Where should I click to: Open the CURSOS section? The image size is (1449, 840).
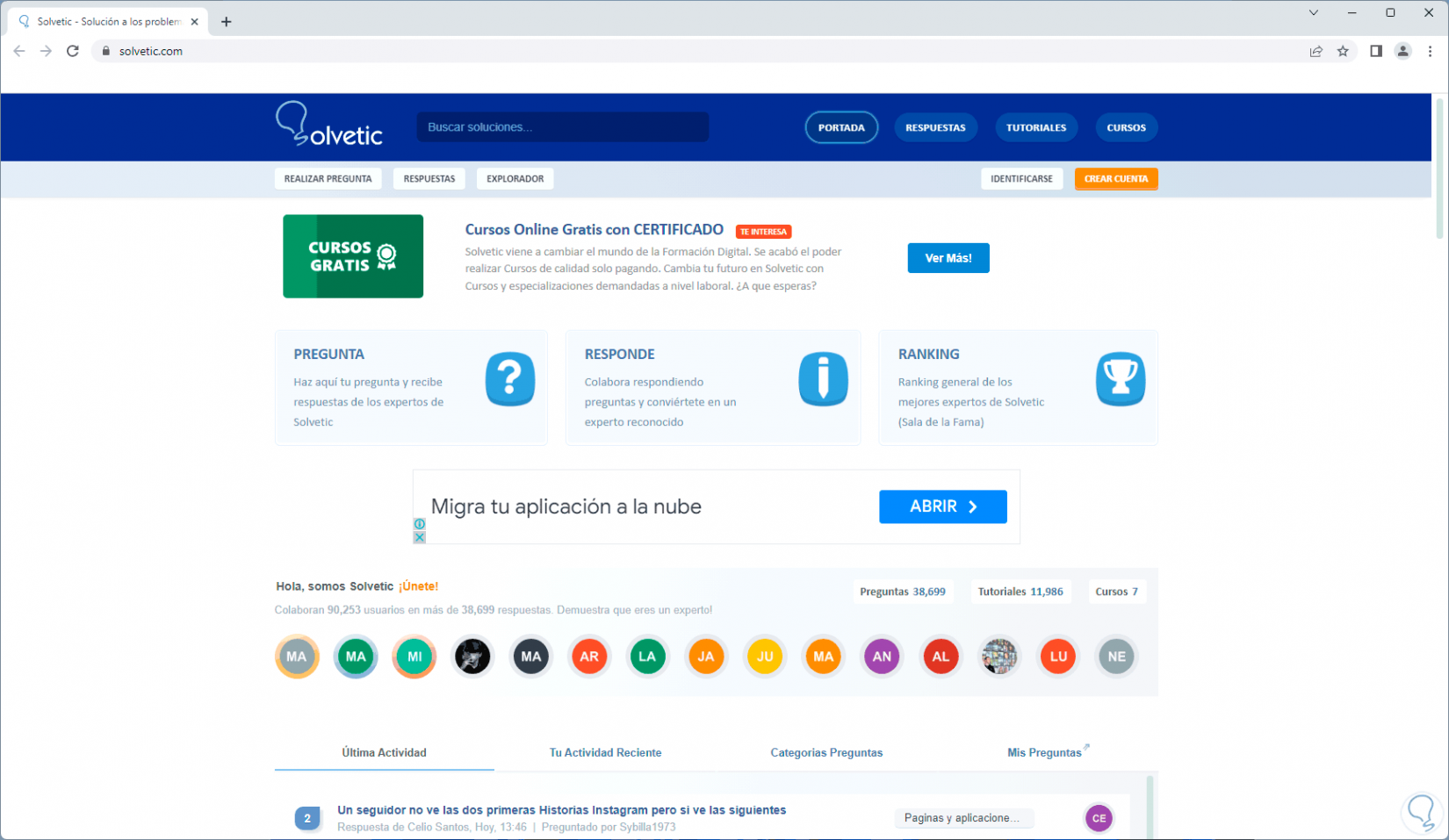(1126, 127)
